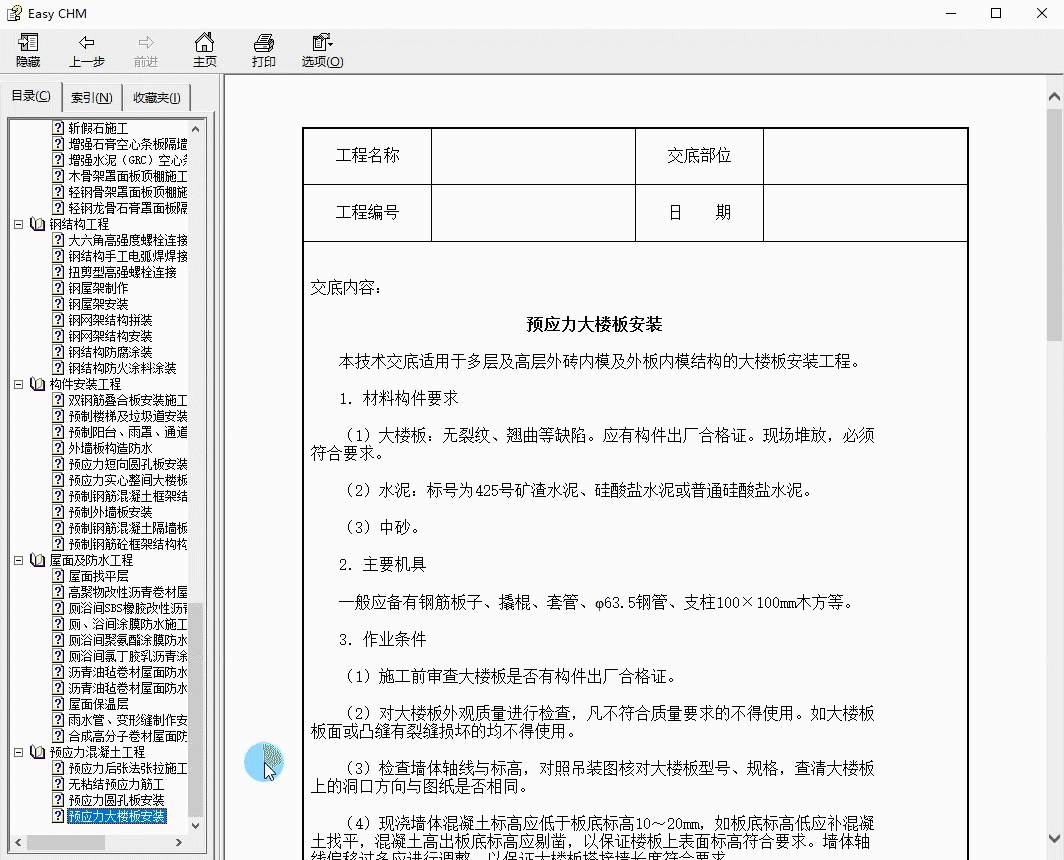The width and height of the screenshot is (1064, 860).
Task: Click the tree horizontal scroll-left arrow
Action: point(18,842)
